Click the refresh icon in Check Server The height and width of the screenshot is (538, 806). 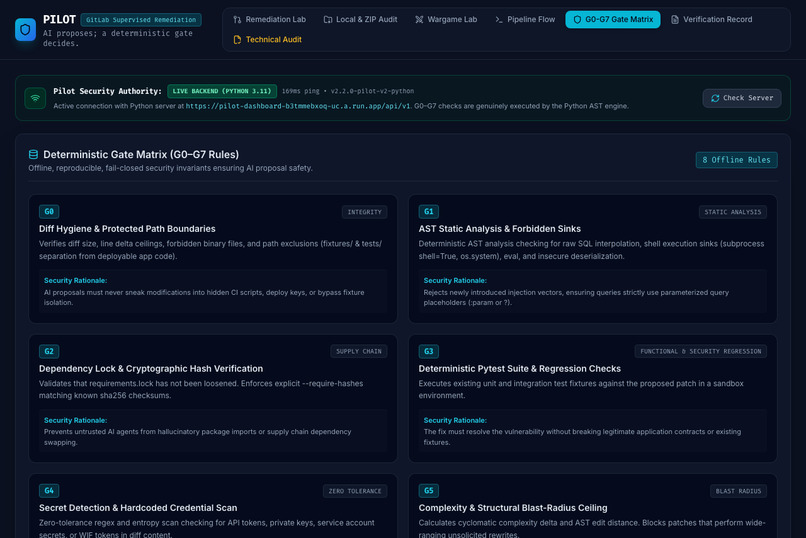[715, 98]
